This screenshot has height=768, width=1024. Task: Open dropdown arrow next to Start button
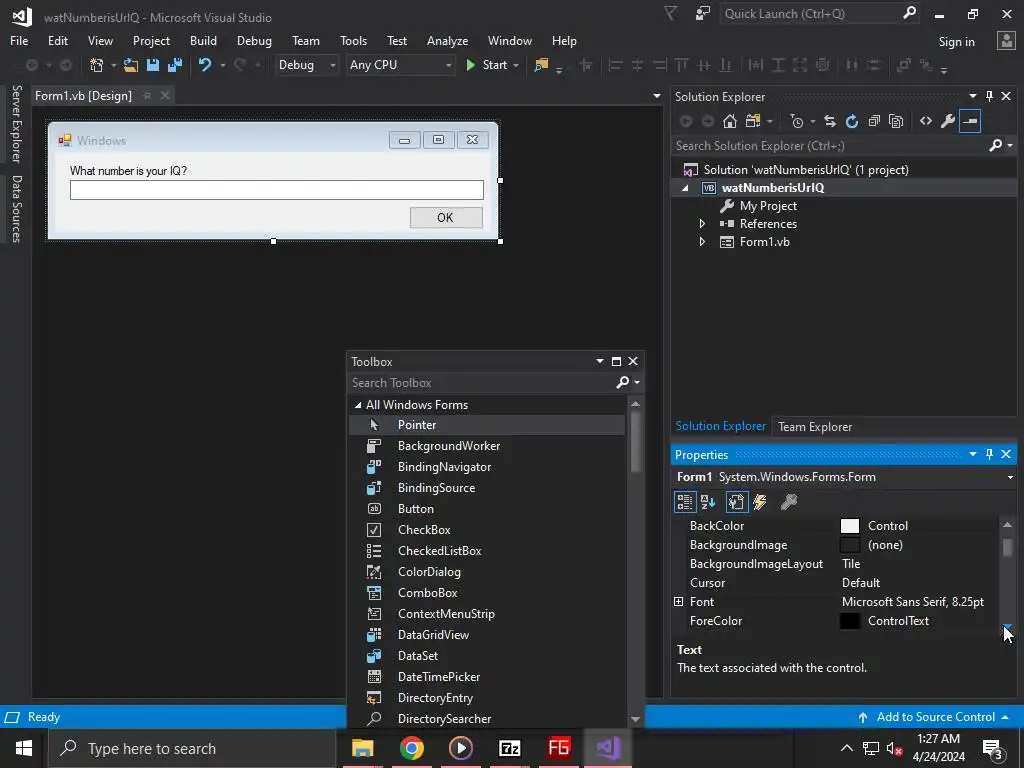point(516,65)
